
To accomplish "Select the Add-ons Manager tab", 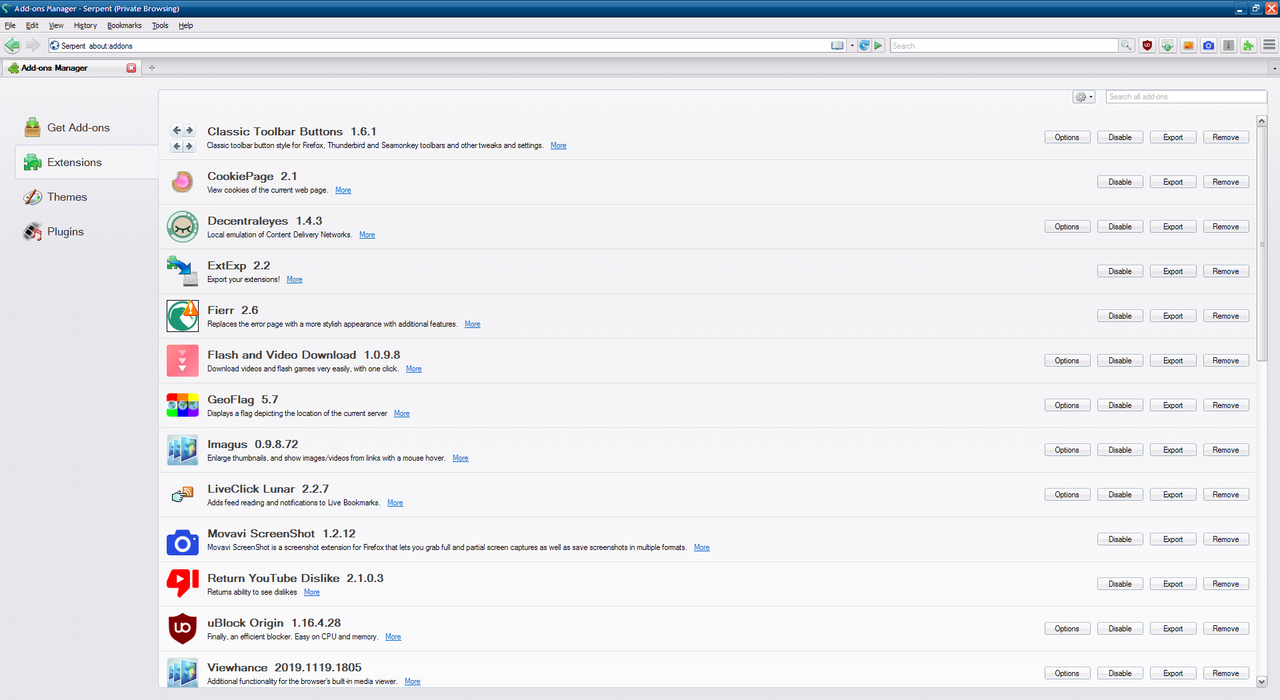I will tap(70, 68).
